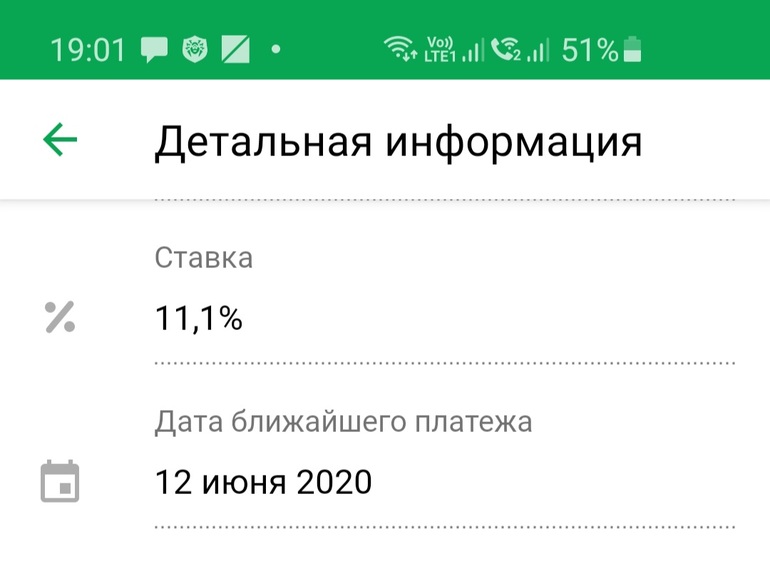Tap the 12 июня 2020 date

[263, 483]
